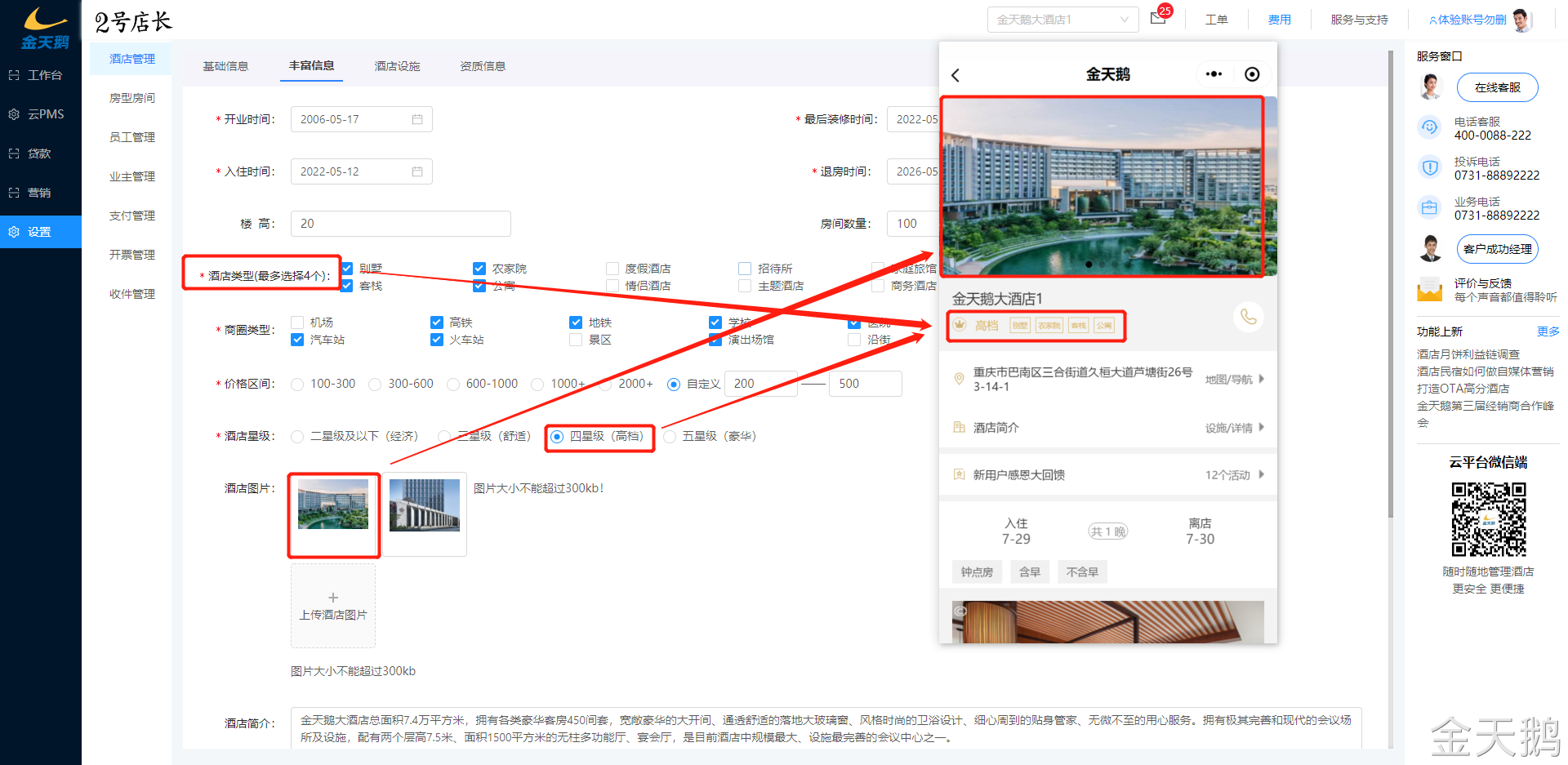This screenshot has width=1568, height=765.
Task: Select 二星级及以下（经济） star rating
Action: click(x=297, y=437)
